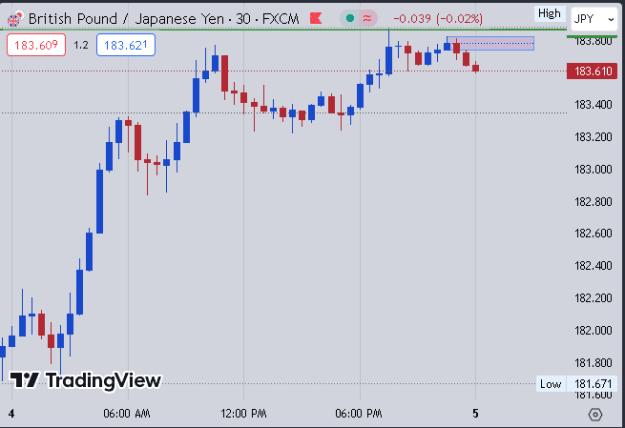This screenshot has height=428, width=625.
Task: Click the Low label on price scale
Action: point(551,384)
